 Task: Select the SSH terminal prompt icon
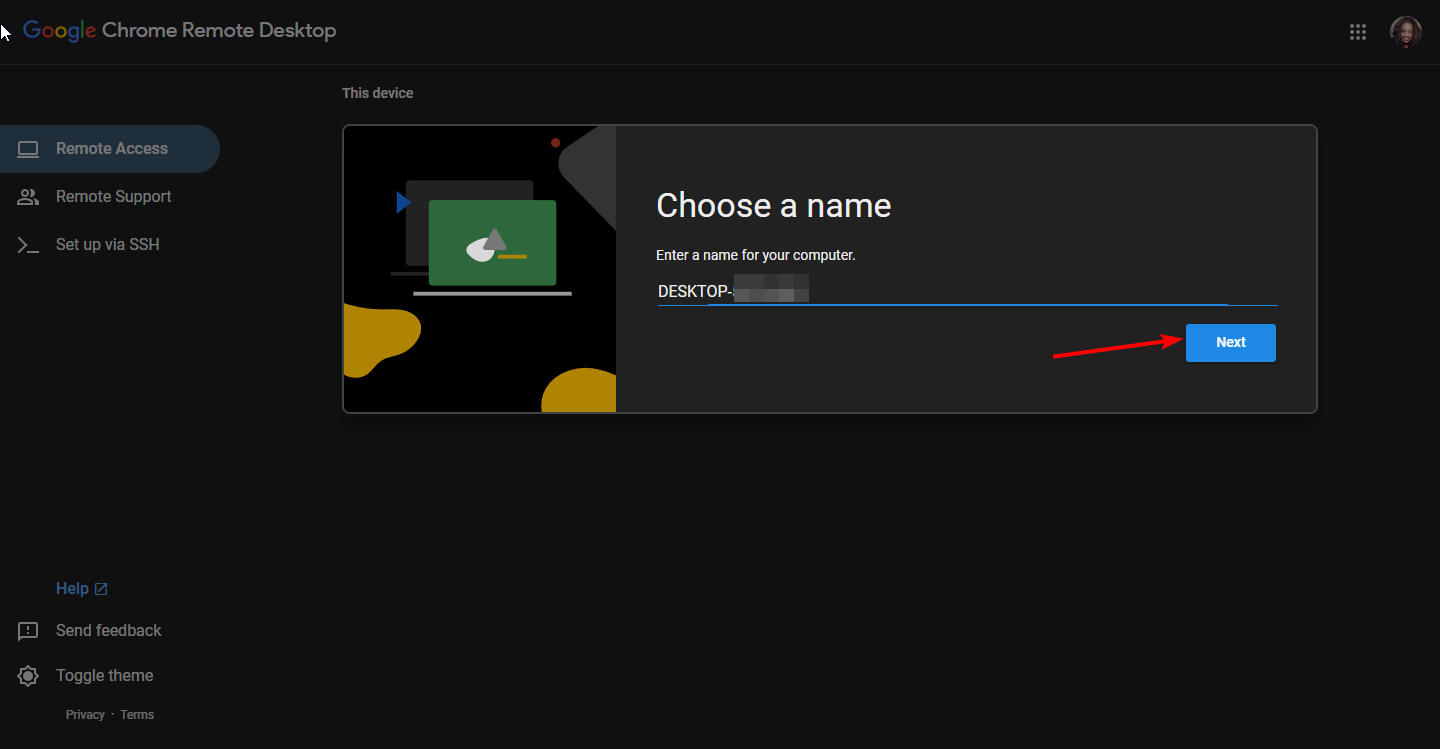28,245
